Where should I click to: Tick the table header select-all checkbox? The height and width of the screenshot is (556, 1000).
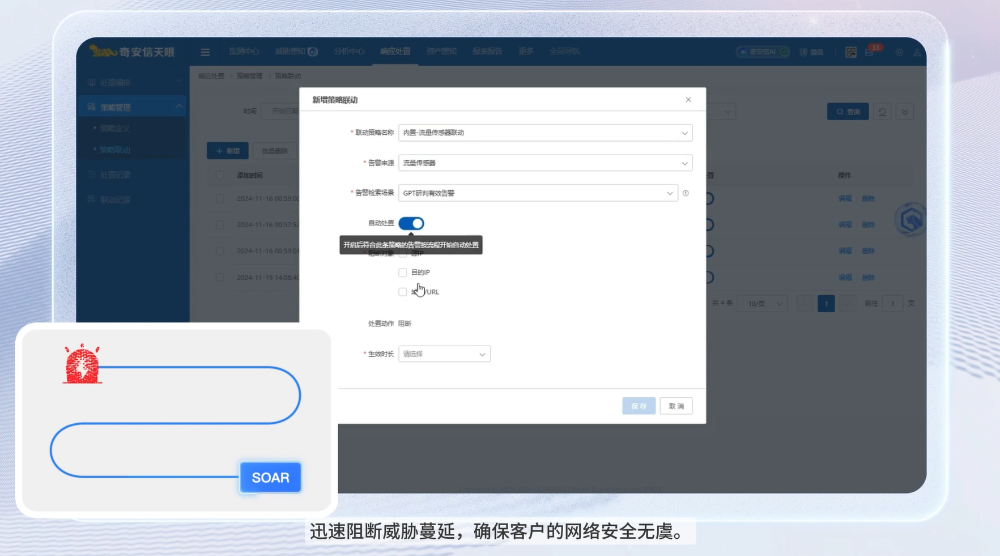pyautogui.click(x=220, y=175)
